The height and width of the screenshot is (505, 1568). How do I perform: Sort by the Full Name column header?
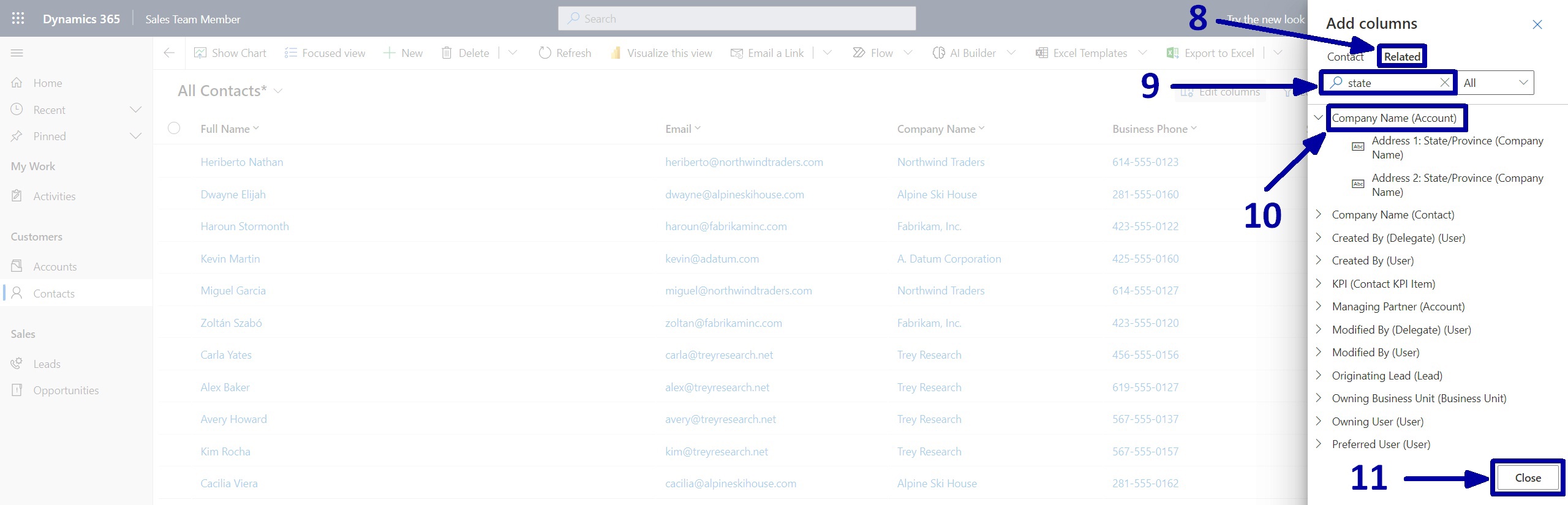point(230,129)
